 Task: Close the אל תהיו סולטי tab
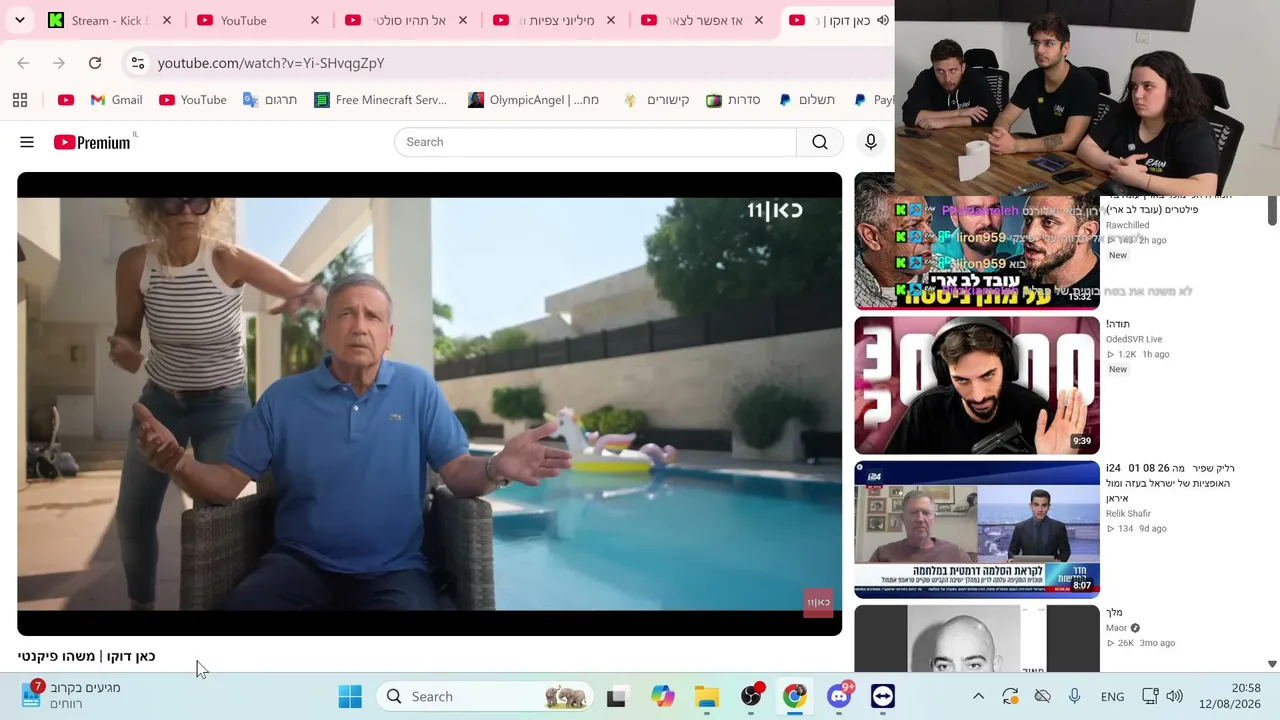pyautogui.click(x=463, y=20)
